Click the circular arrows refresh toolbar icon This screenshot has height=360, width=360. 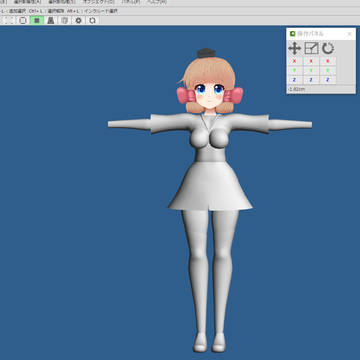click(92, 20)
